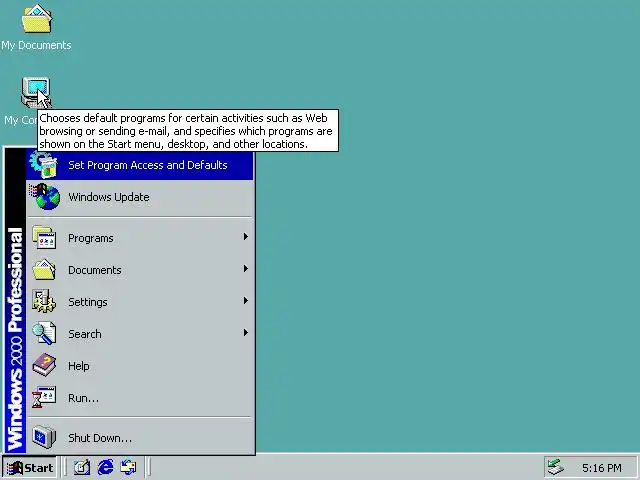Click the Settings gear icon in Start menu
Screen dimensions: 640x480
pyautogui.click(x=44, y=301)
